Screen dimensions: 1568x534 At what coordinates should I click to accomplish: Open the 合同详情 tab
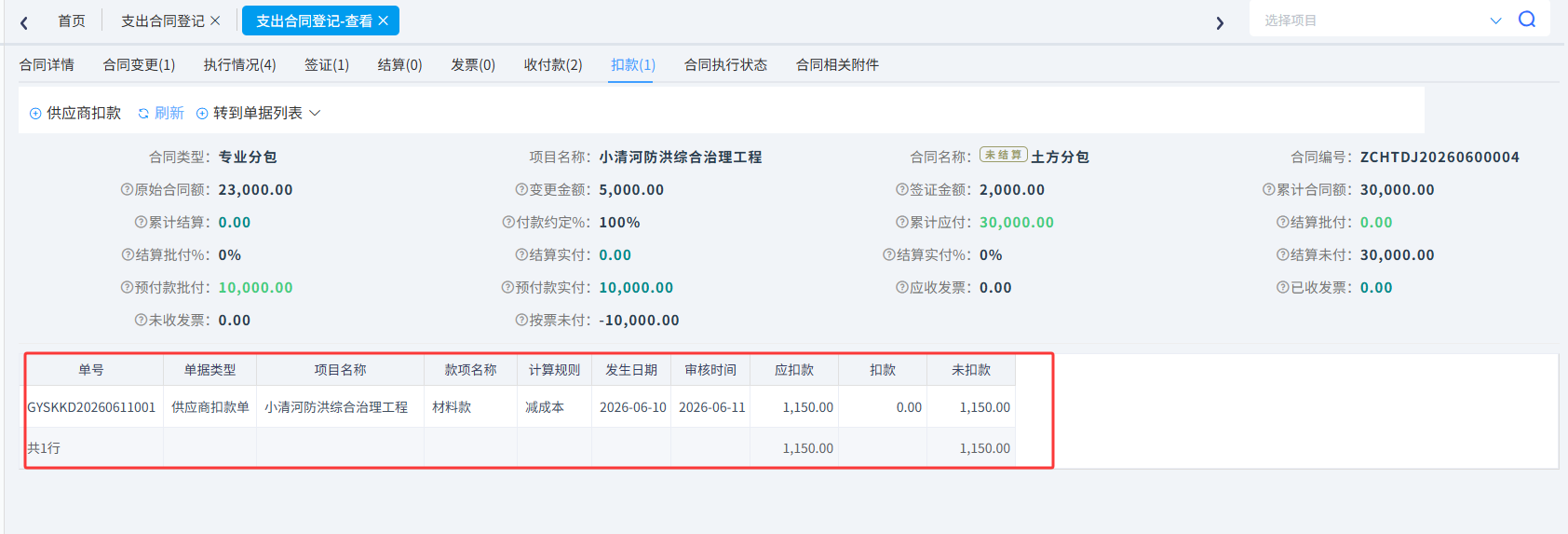pos(47,64)
